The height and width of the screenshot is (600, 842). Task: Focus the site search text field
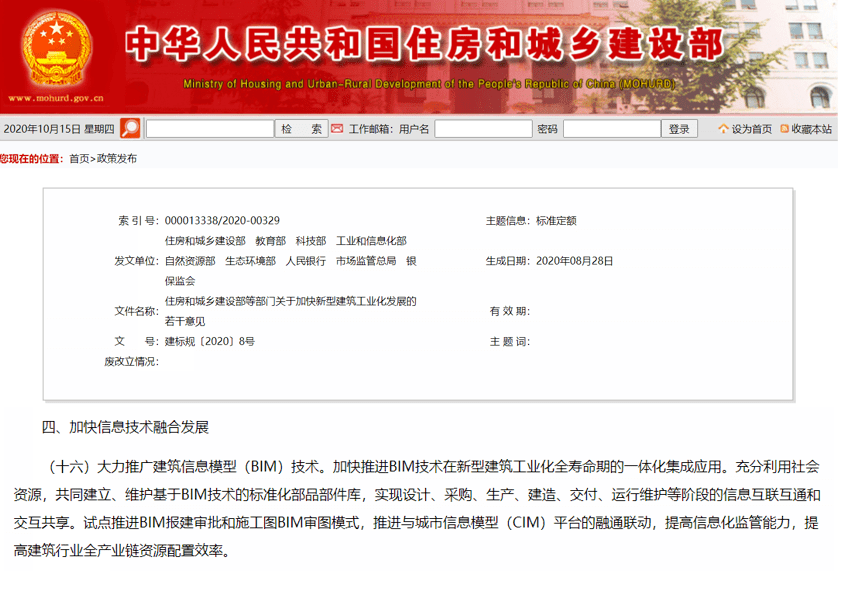tap(210, 129)
